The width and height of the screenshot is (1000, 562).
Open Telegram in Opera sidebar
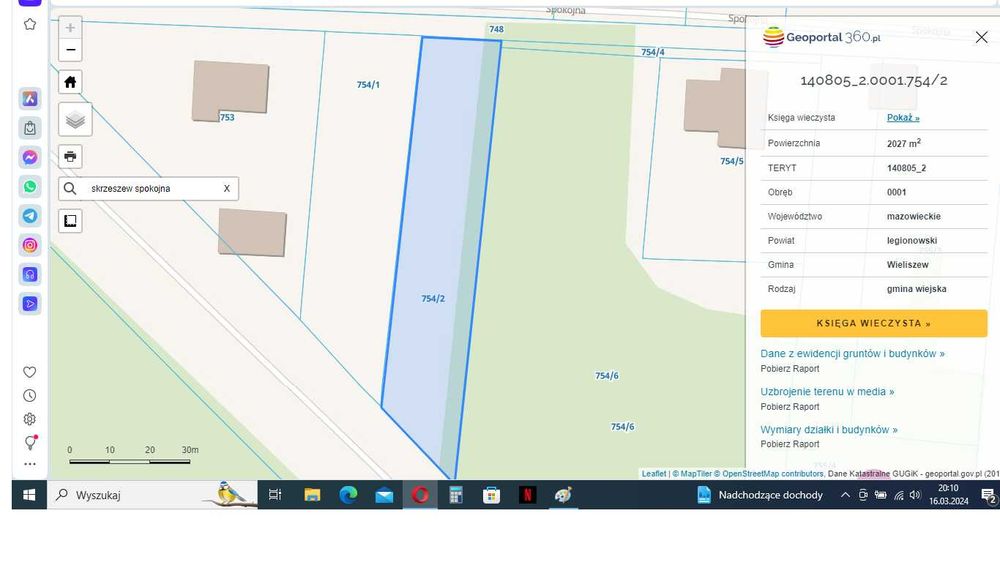pos(30,216)
